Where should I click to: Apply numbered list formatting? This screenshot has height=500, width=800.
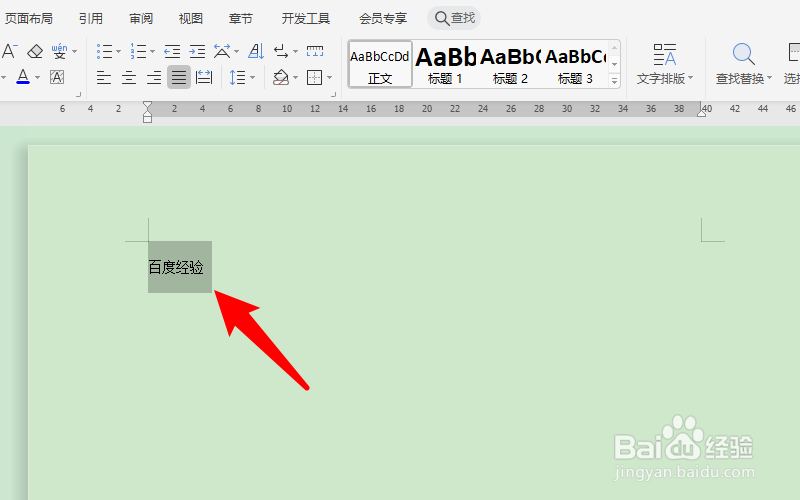138,51
